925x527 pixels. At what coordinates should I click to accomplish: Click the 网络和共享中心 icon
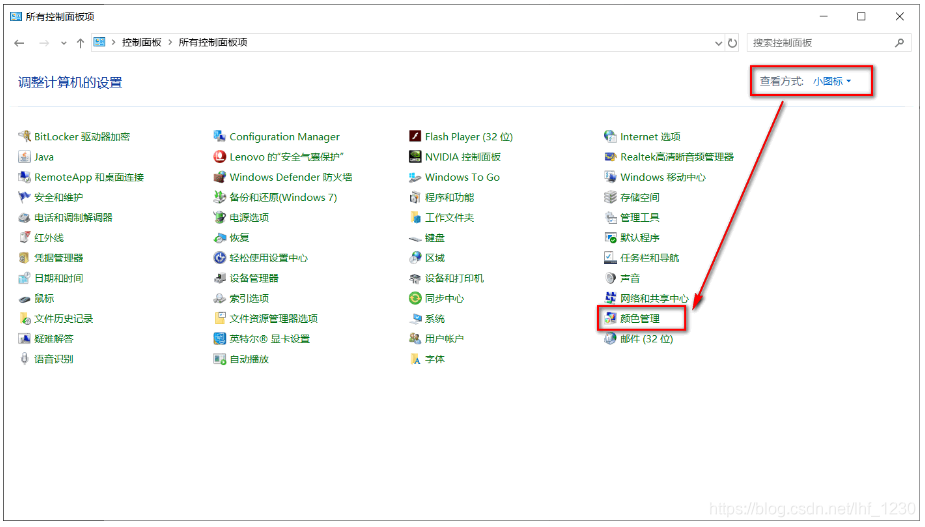[x=610, y=299]
